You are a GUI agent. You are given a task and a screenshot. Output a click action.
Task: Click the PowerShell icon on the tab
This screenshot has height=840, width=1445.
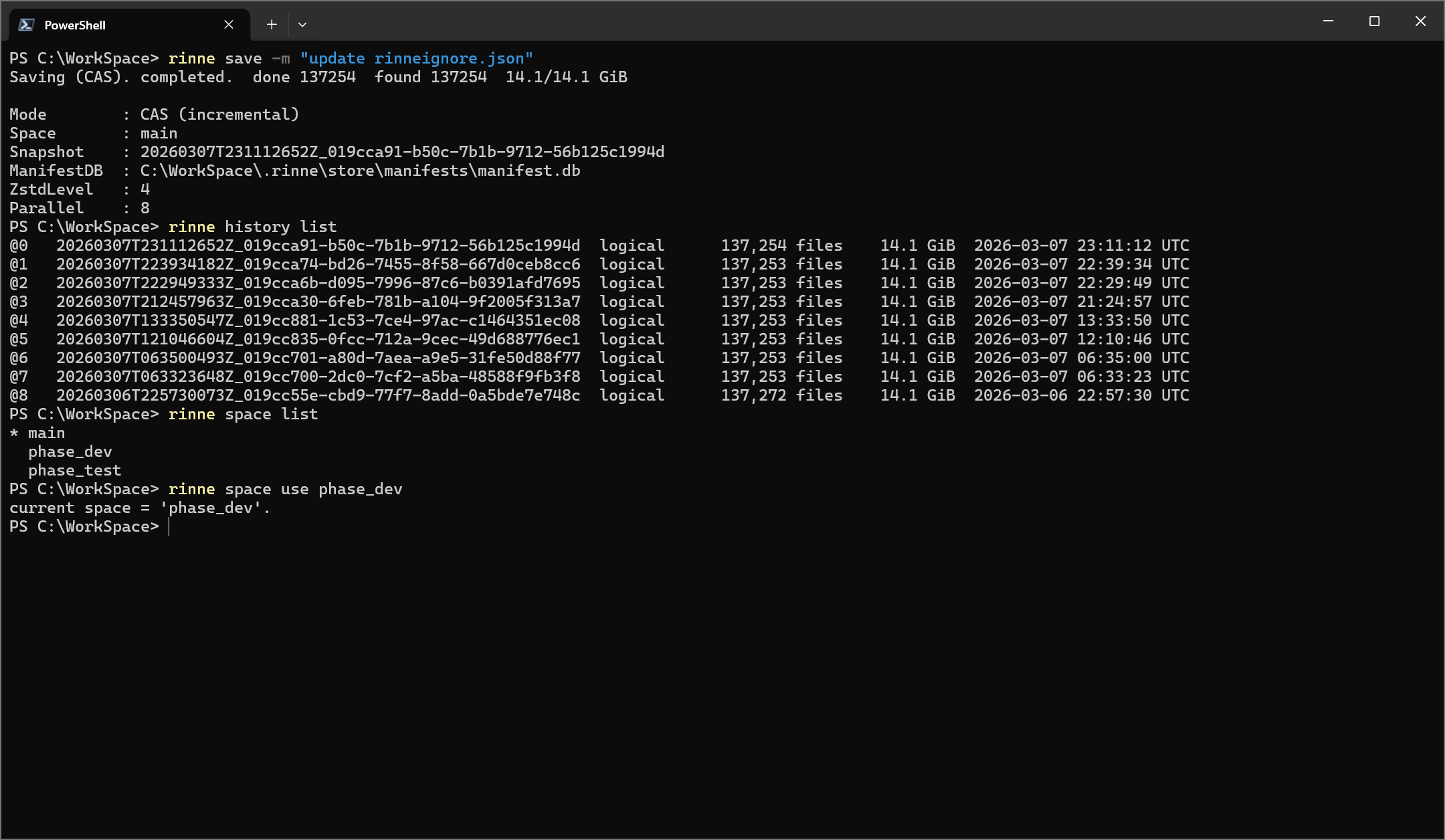tap(26, 24)
